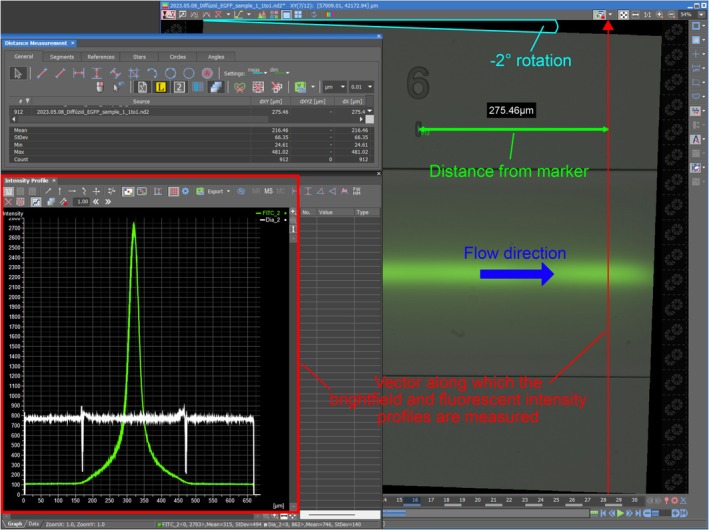
Task: Switch to the Segments tab
Action: coord(62,57)
